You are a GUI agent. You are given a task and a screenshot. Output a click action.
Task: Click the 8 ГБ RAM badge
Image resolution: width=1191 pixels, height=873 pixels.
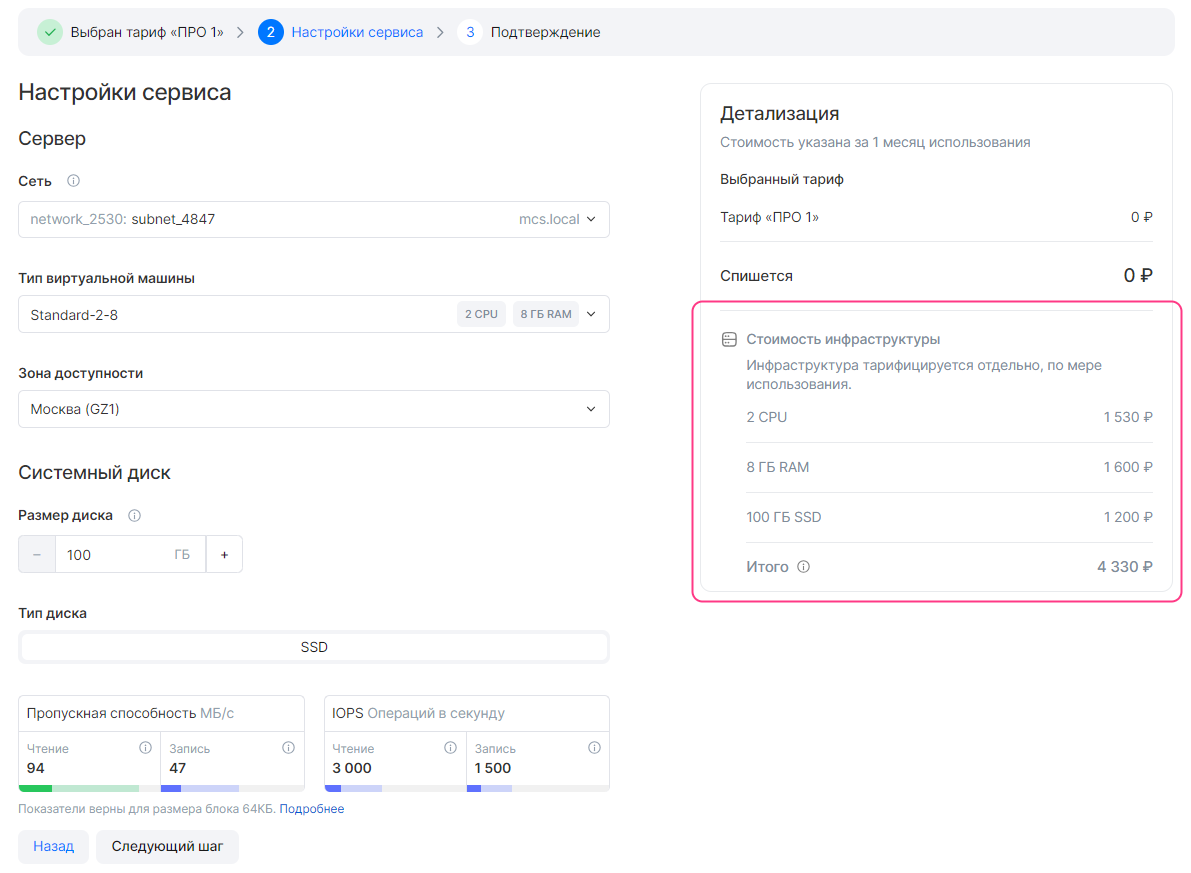[x=546, y=315]
